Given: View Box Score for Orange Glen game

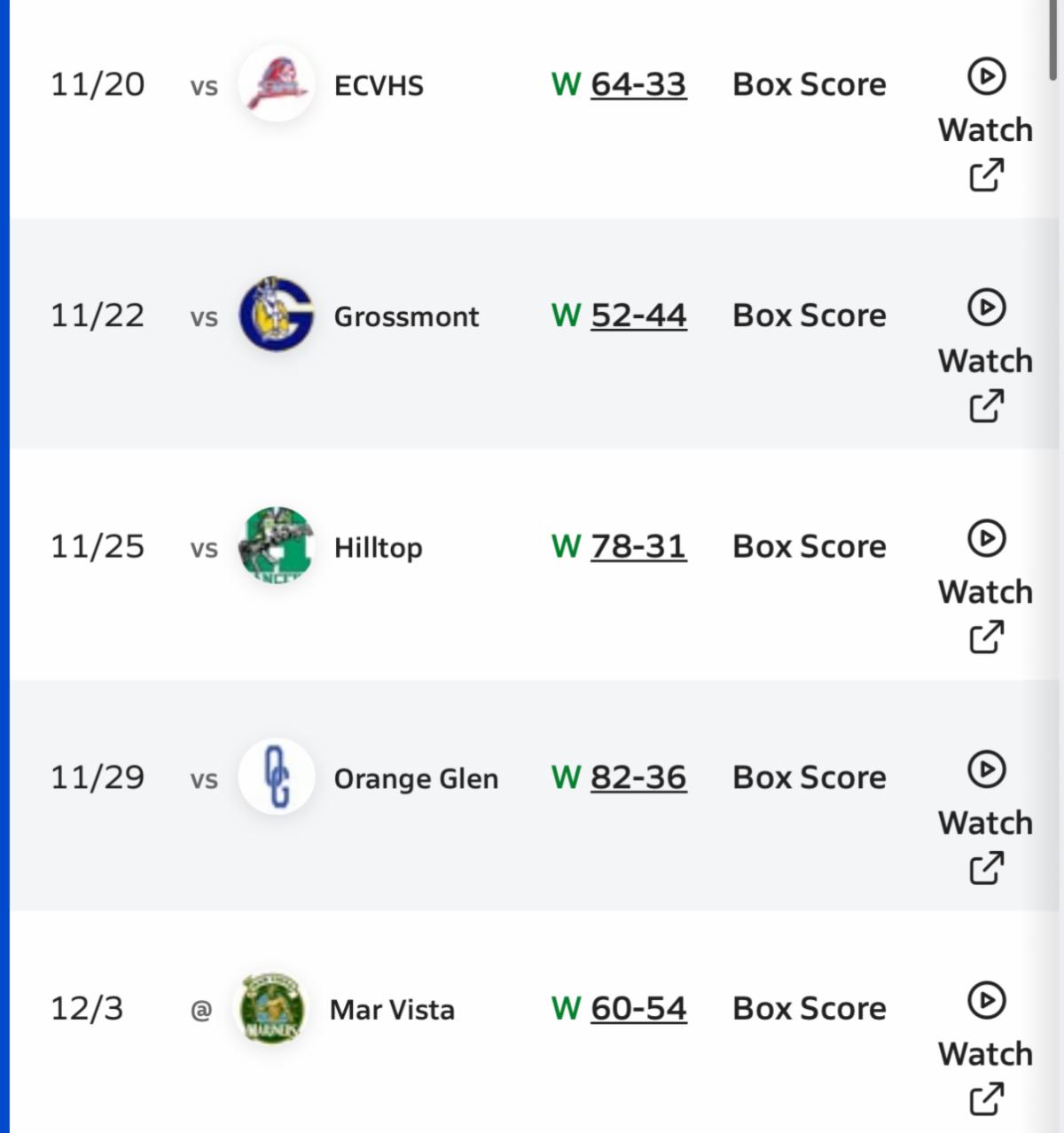Looking at the screenshot, I should 809,777.
